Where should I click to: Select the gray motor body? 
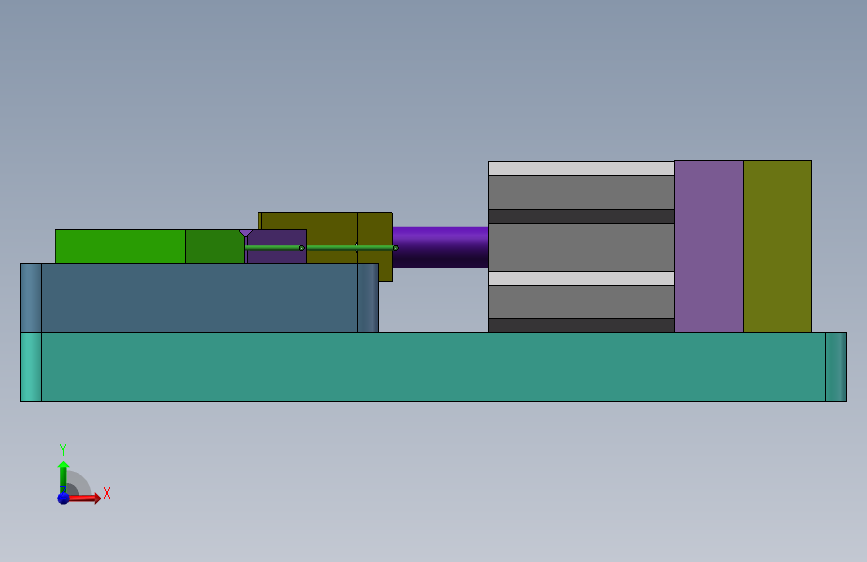click(x=581, y=247)
